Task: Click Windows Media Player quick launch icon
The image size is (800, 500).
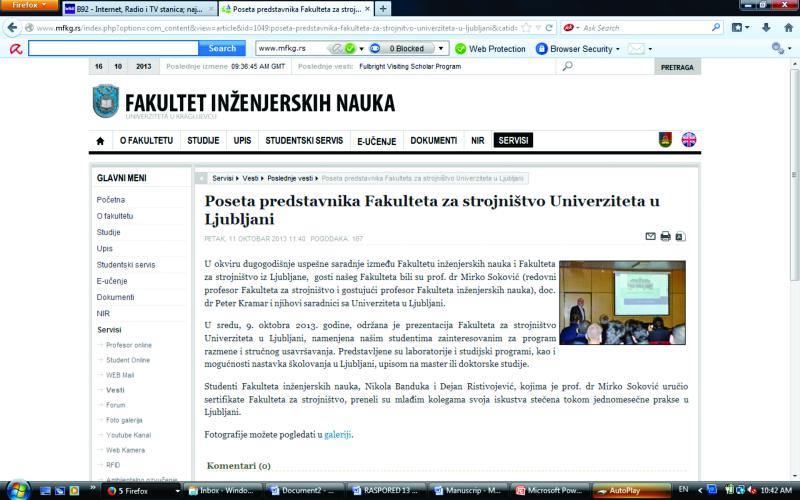Action: pos(74,491)
